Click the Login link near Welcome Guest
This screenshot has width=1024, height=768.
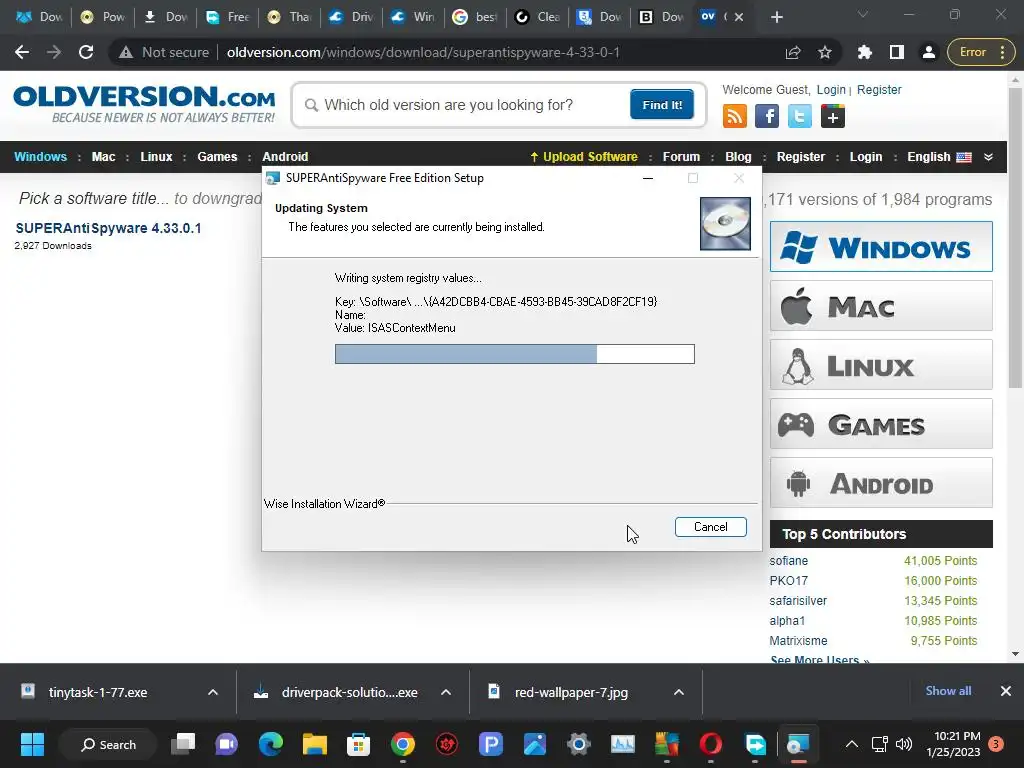coord(831,89)
